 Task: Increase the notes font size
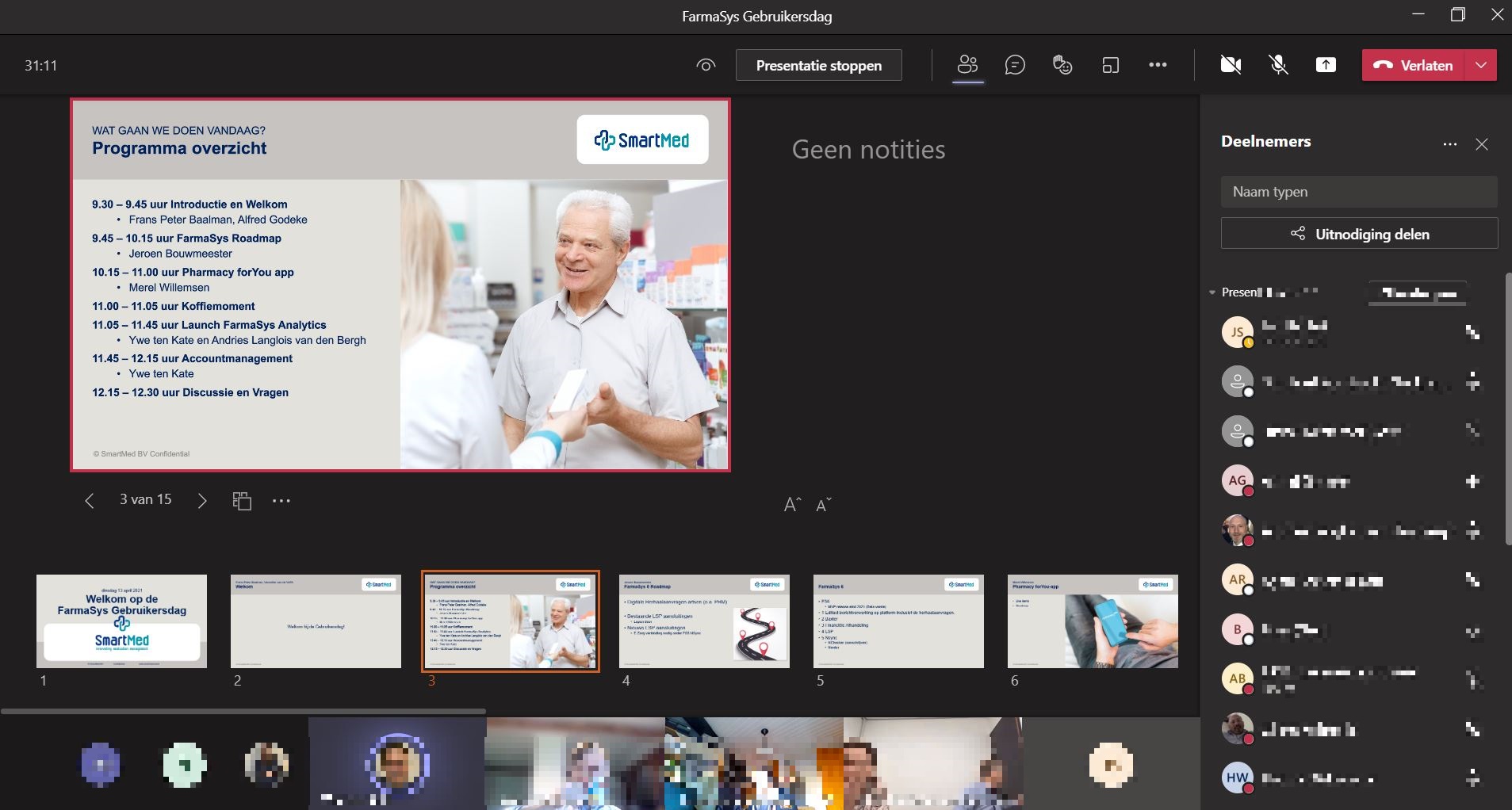tap(792, 505)
